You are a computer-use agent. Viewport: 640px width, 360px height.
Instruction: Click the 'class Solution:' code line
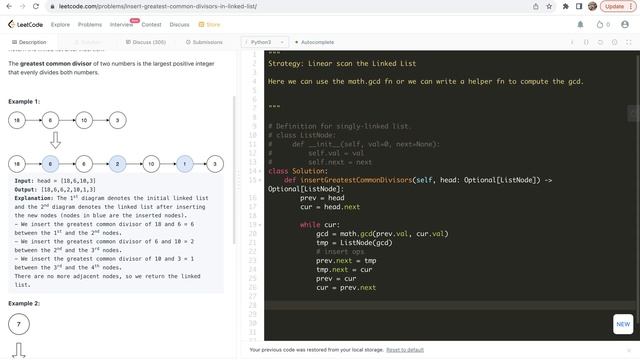298,171
